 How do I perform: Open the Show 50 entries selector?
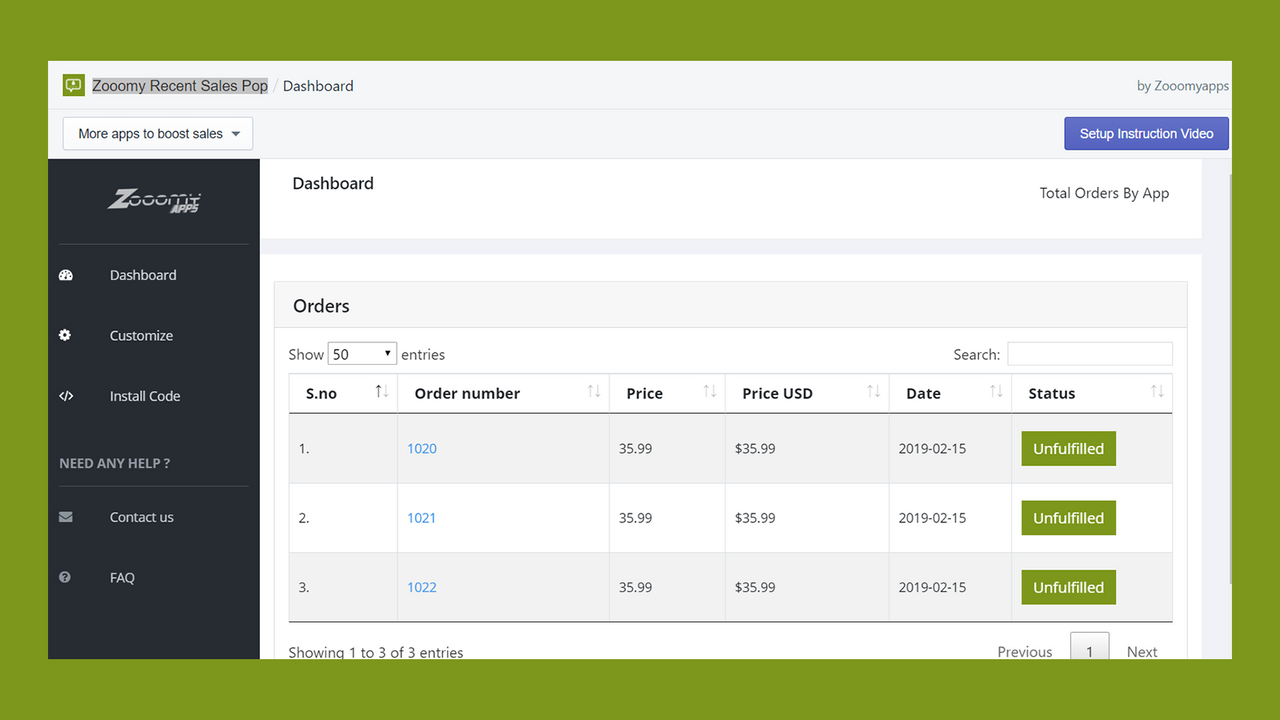point(362,354)
